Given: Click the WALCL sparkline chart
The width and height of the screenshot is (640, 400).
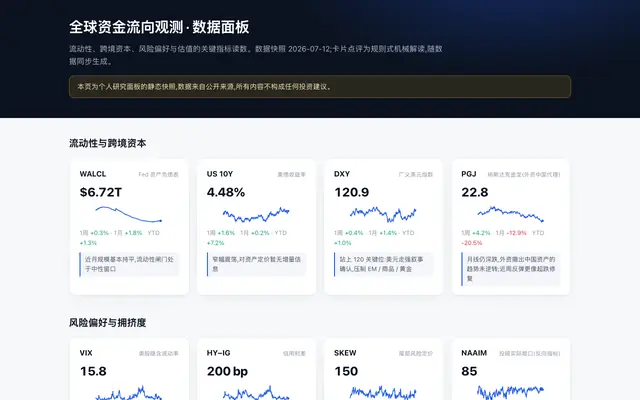Looking at the screenshot, I should click(x=129, y=214).
